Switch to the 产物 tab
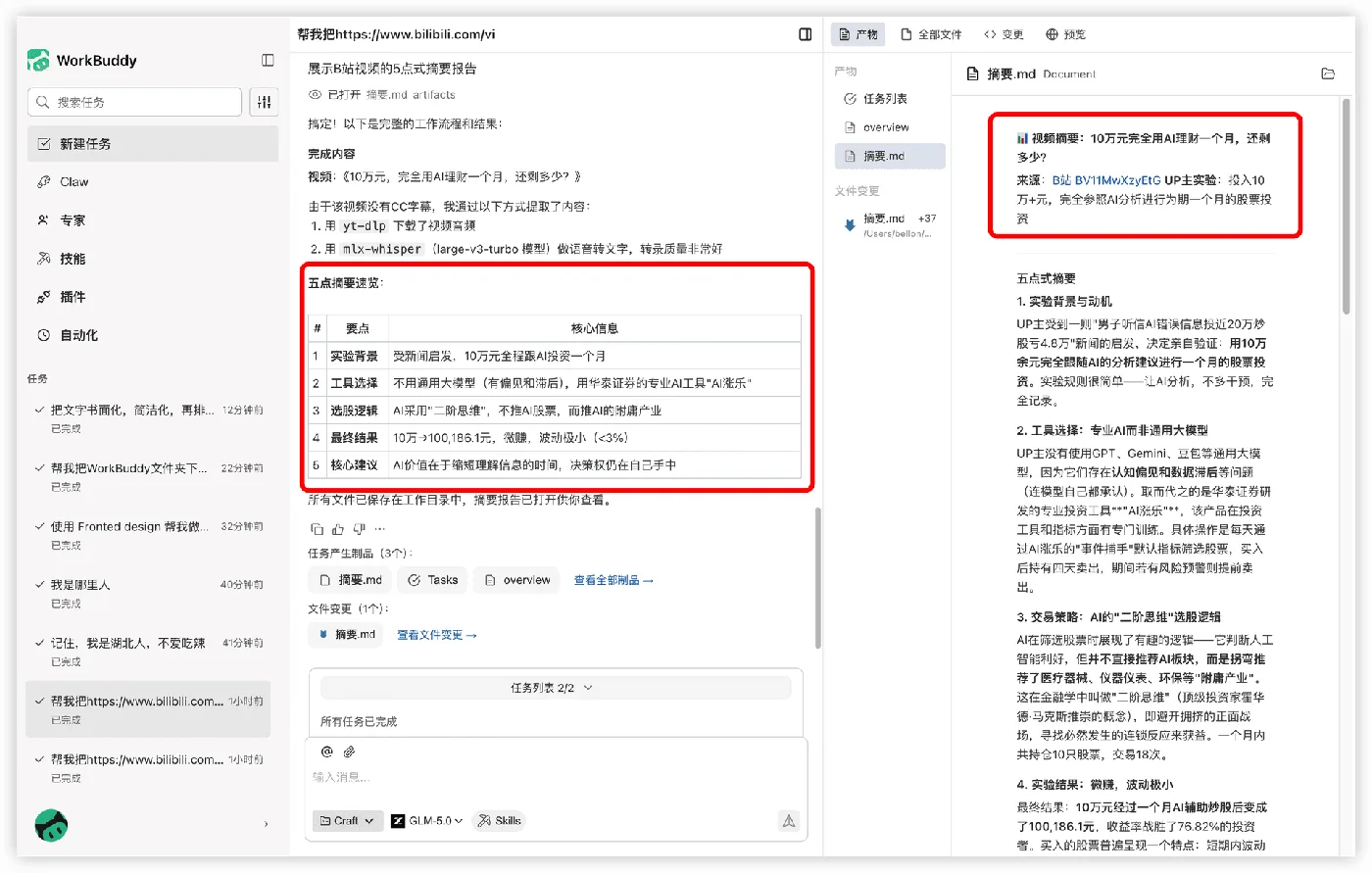This screenshot has width=1372, height=873. (x=858, y=34)
